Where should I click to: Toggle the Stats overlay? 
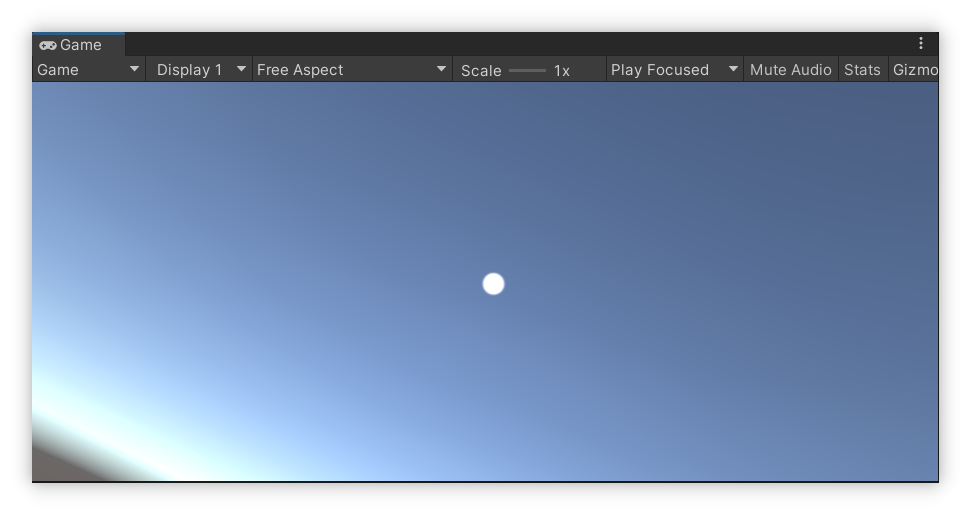[x=862, y=70]
